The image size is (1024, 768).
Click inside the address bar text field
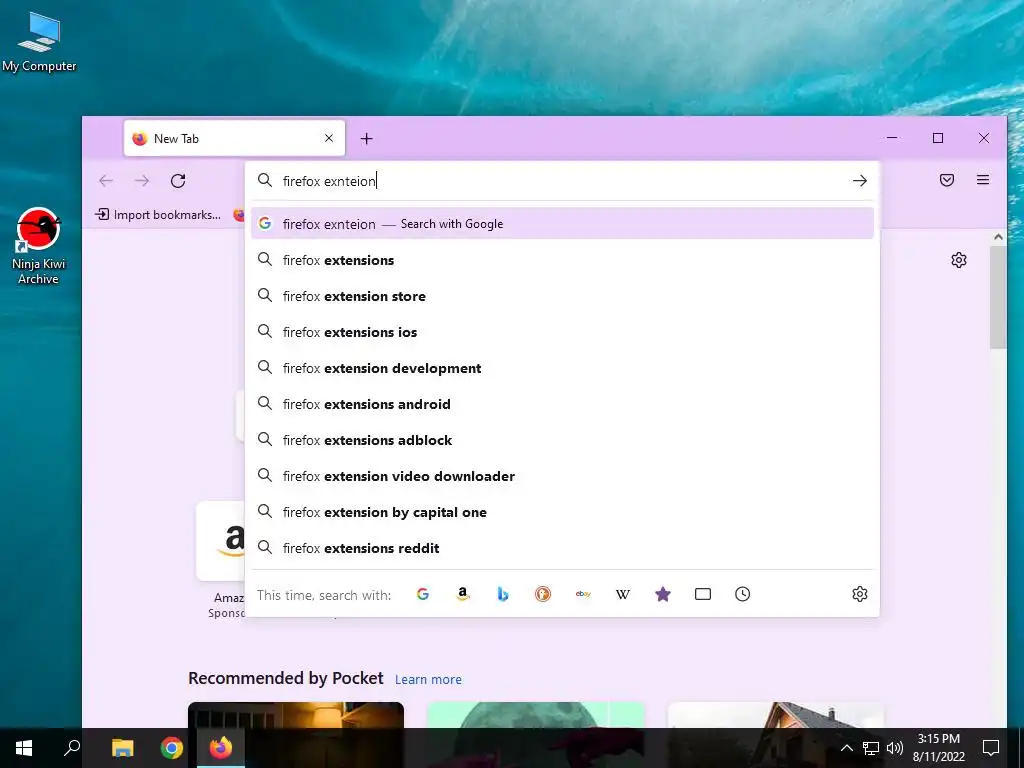[562, 181]
